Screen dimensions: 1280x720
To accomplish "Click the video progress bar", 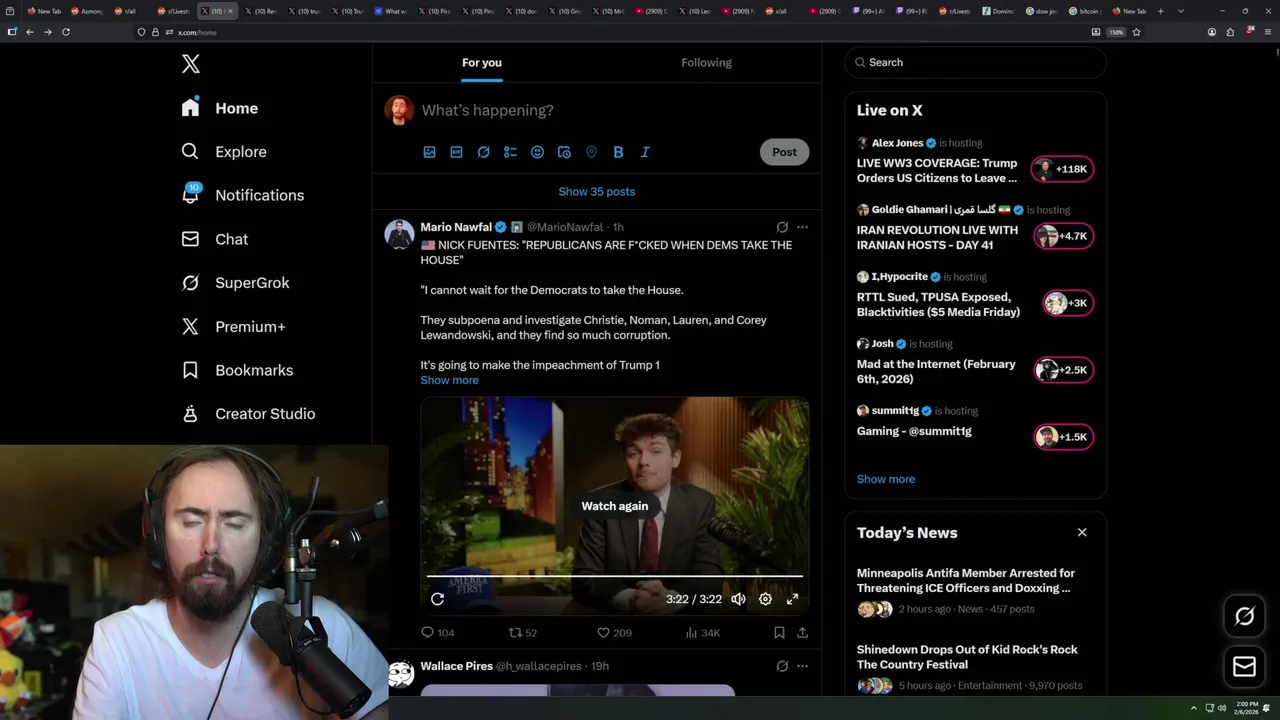I will (615, 576).
